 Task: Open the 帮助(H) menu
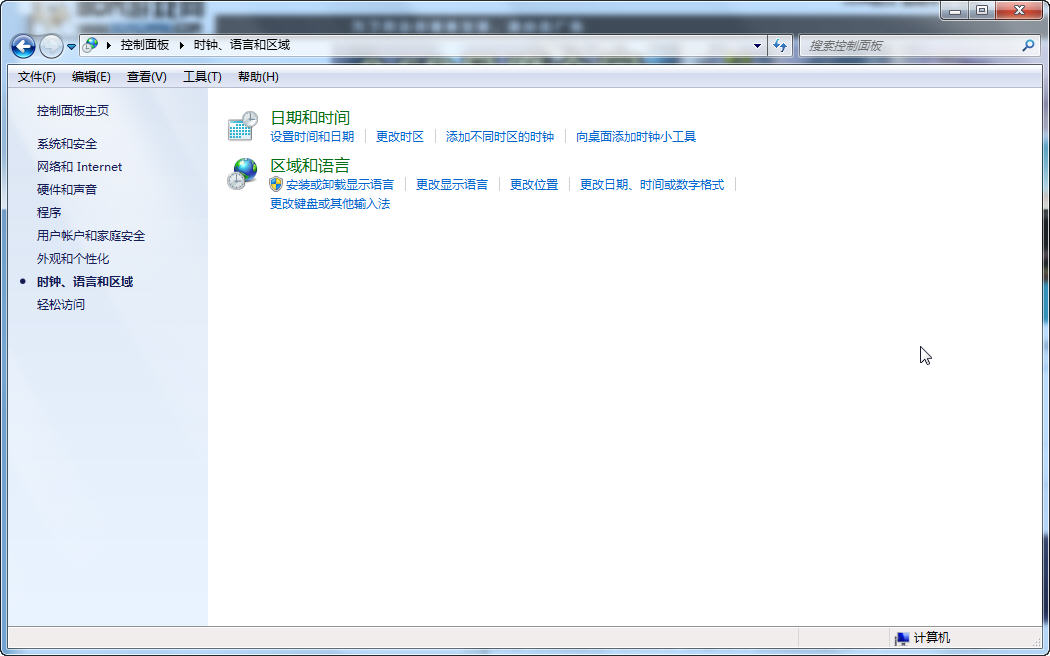(x=258, y=77)
